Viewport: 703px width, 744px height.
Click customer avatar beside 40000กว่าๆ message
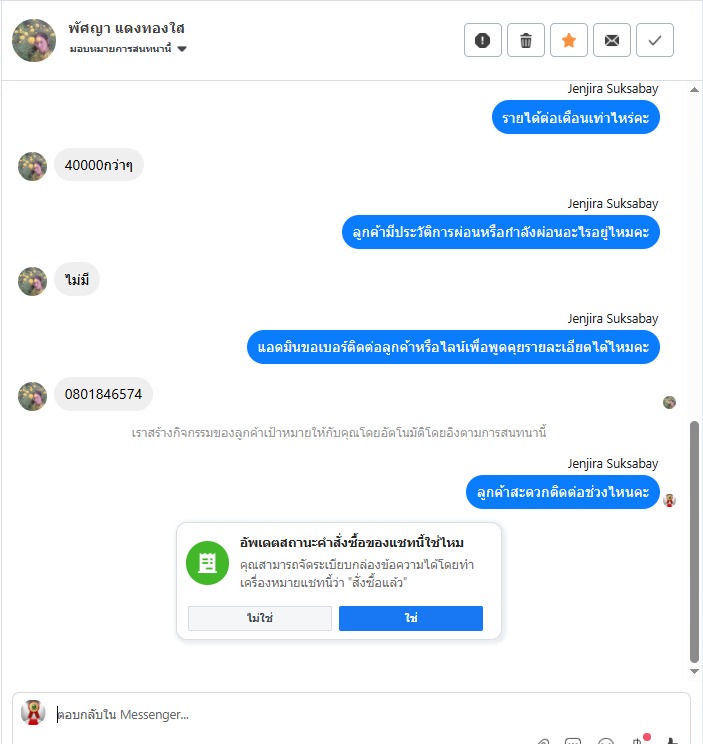32,167
